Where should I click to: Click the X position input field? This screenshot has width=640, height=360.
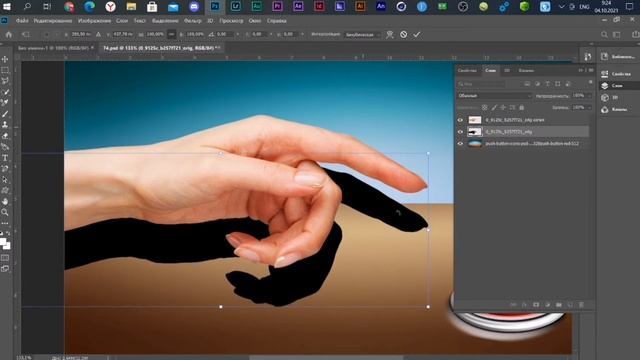[x=80, y=35]
